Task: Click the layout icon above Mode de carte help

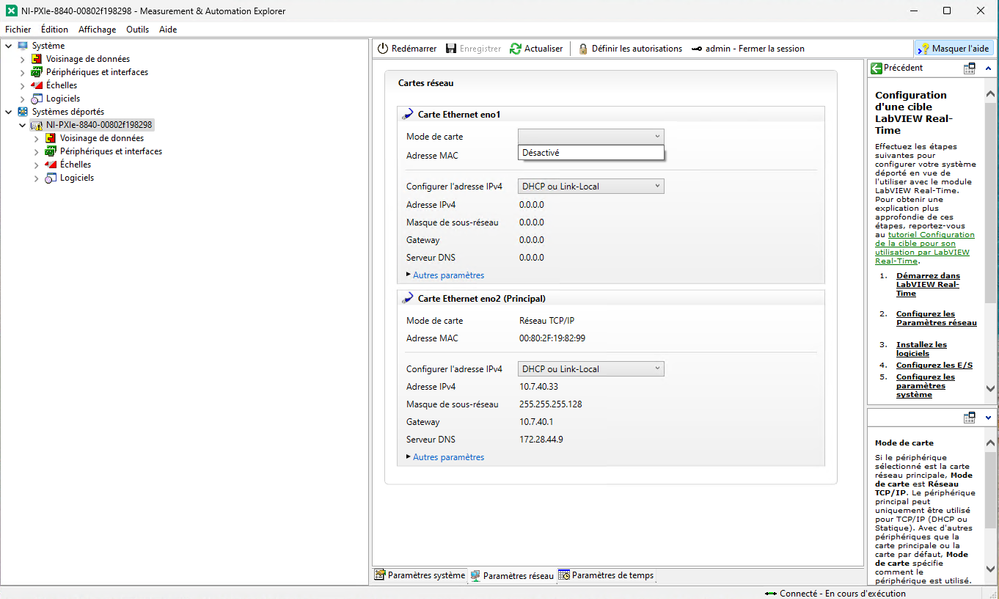Action: pyautogui.click(x=969, y=417)
